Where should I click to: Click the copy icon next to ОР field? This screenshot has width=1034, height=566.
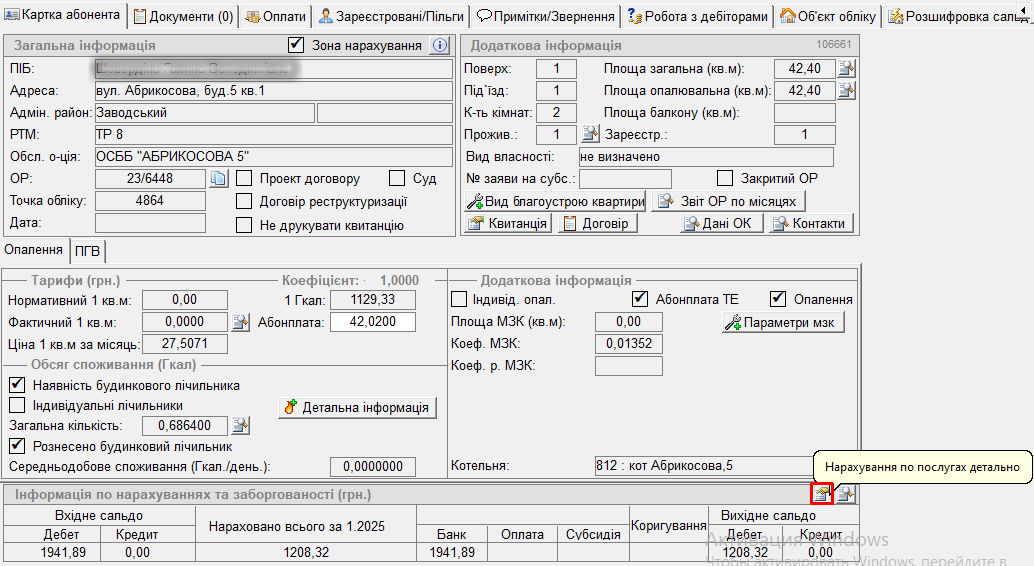pyautogui.click(x=219, y=179)
